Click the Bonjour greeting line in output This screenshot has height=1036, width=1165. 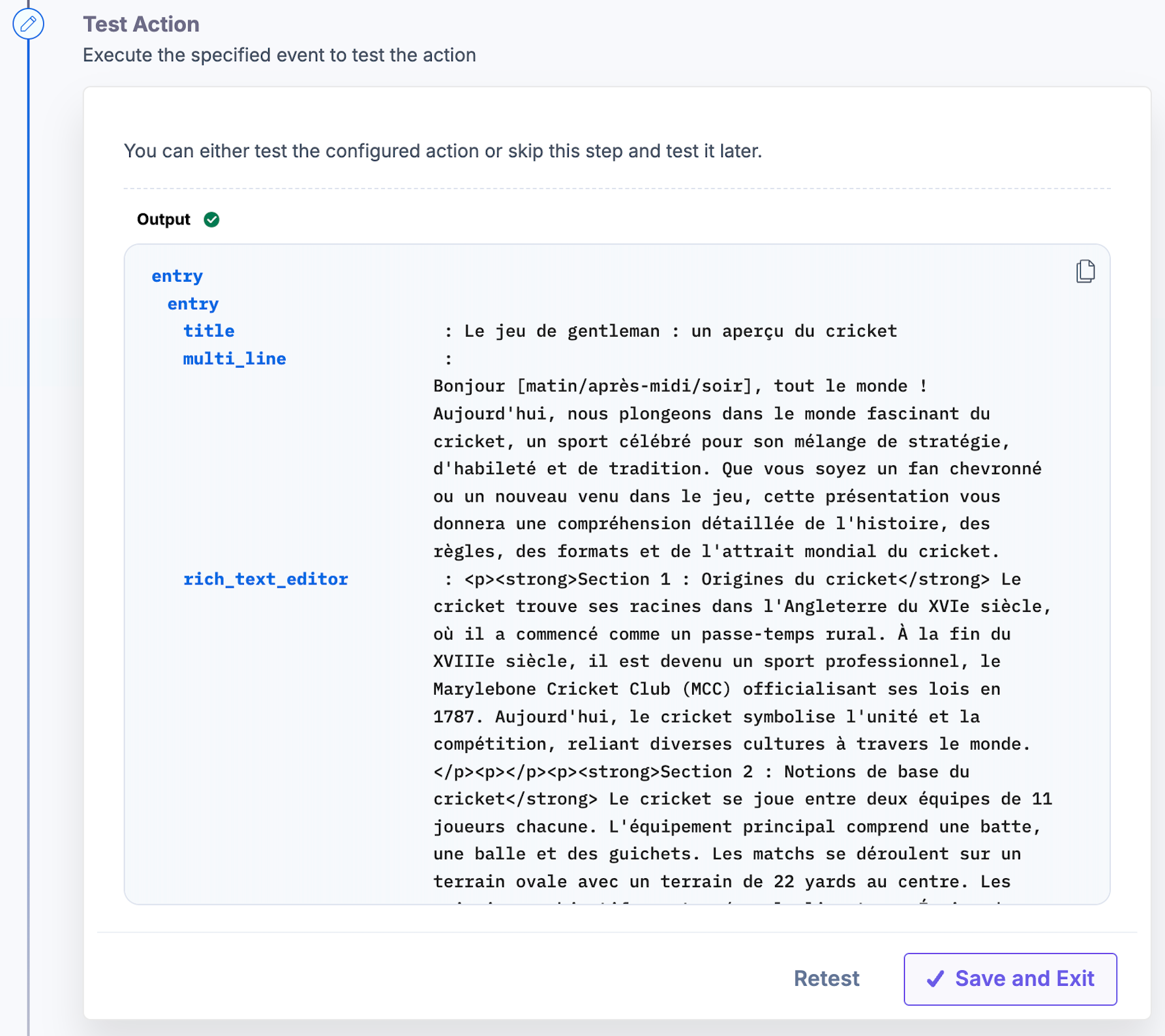click(x=680, y=386)
